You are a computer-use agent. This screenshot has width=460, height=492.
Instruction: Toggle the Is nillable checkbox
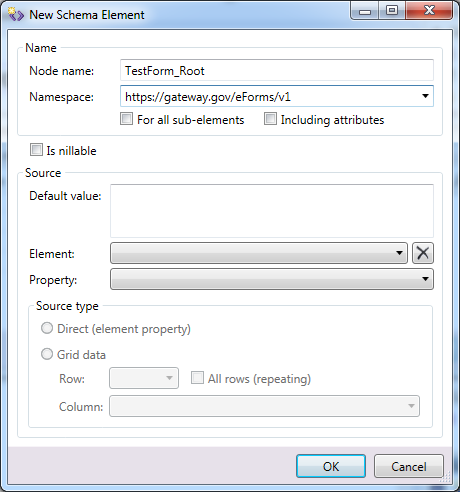coord(36,150)
